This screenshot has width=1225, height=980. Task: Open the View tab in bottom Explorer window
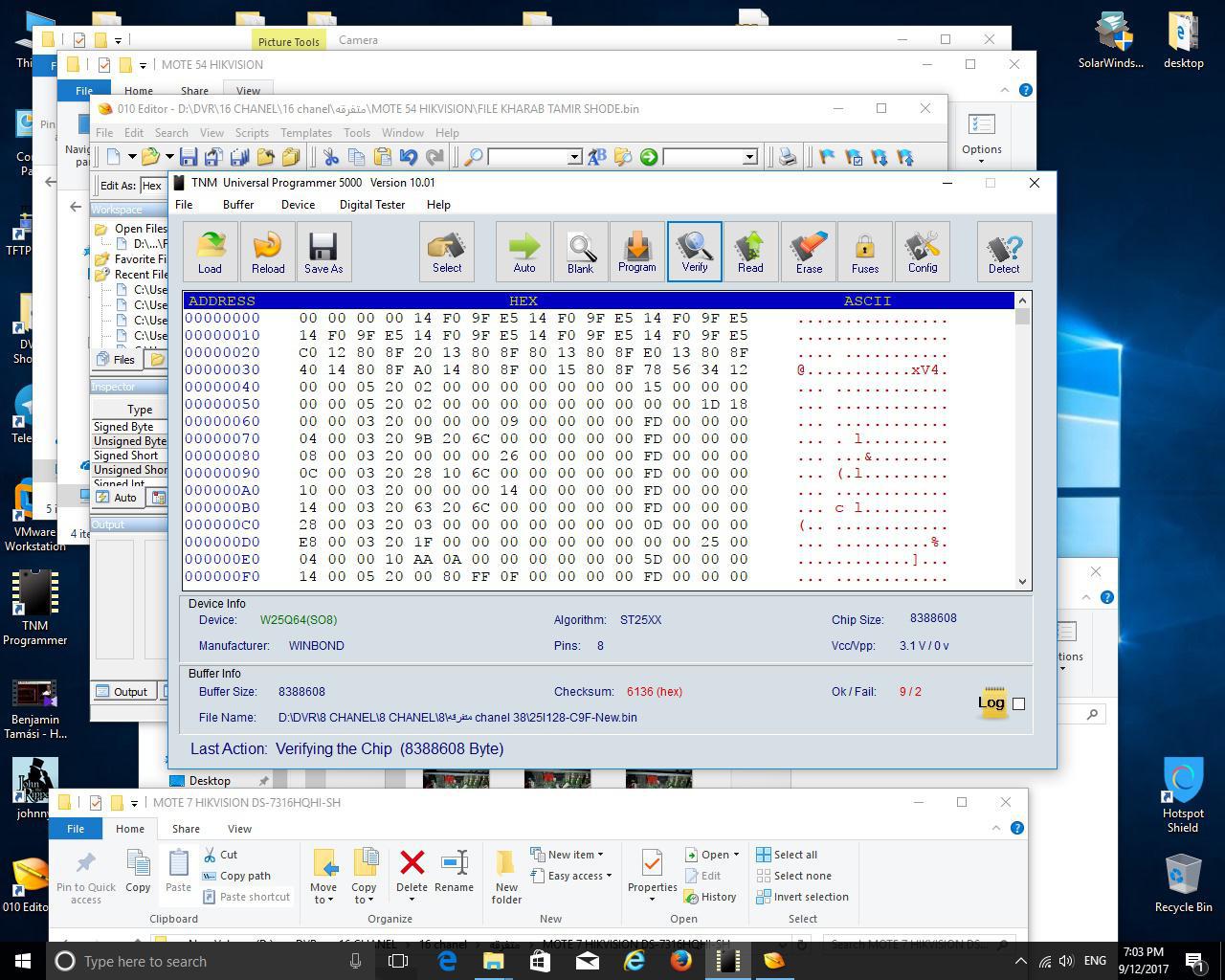(239, 829)
